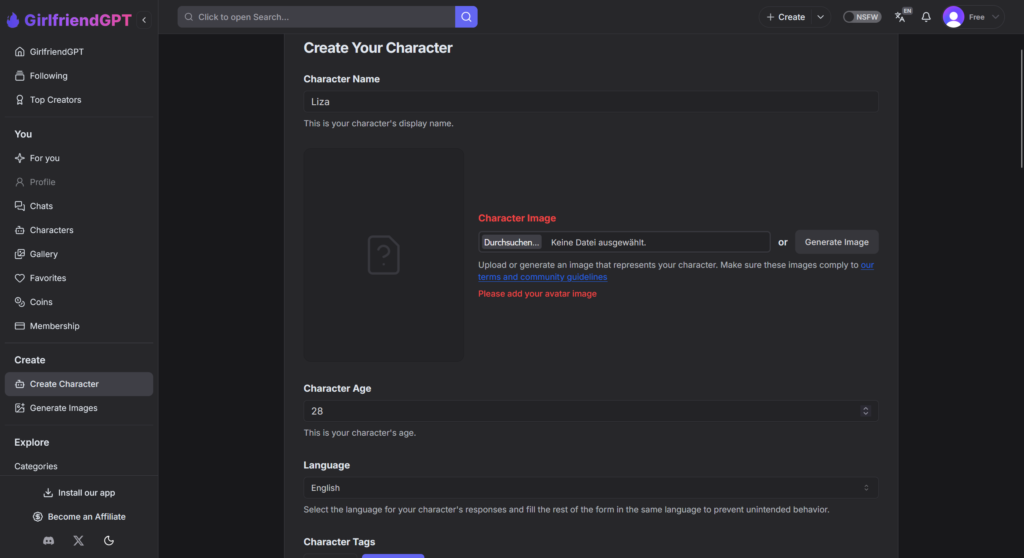Click the For you sparkle icon
Screen dimensions: 1024x558
tap(20, 158)
